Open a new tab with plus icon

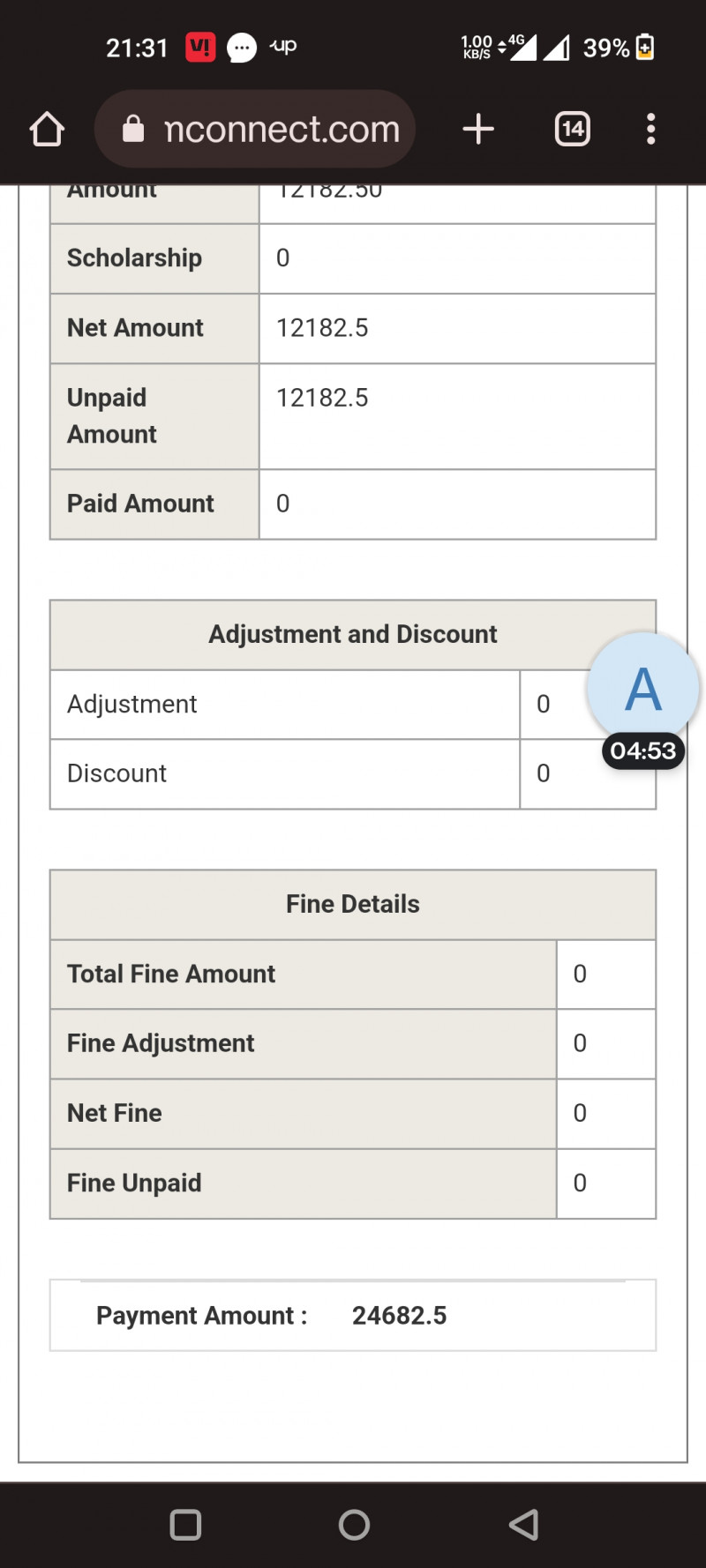477,129
